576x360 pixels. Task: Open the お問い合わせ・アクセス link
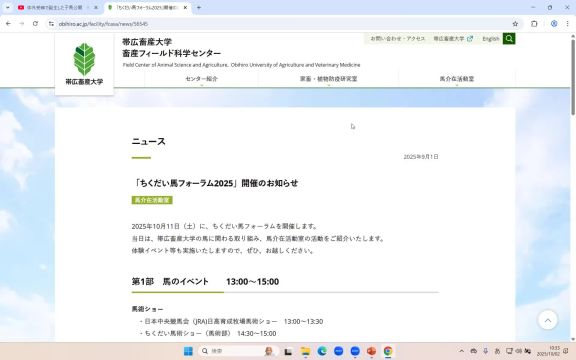[397, 39]
